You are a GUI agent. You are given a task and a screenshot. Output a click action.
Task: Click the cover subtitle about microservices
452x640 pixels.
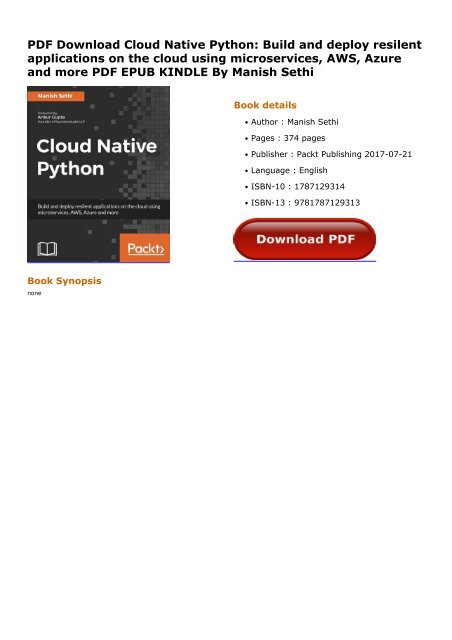[x=99, y=209]
